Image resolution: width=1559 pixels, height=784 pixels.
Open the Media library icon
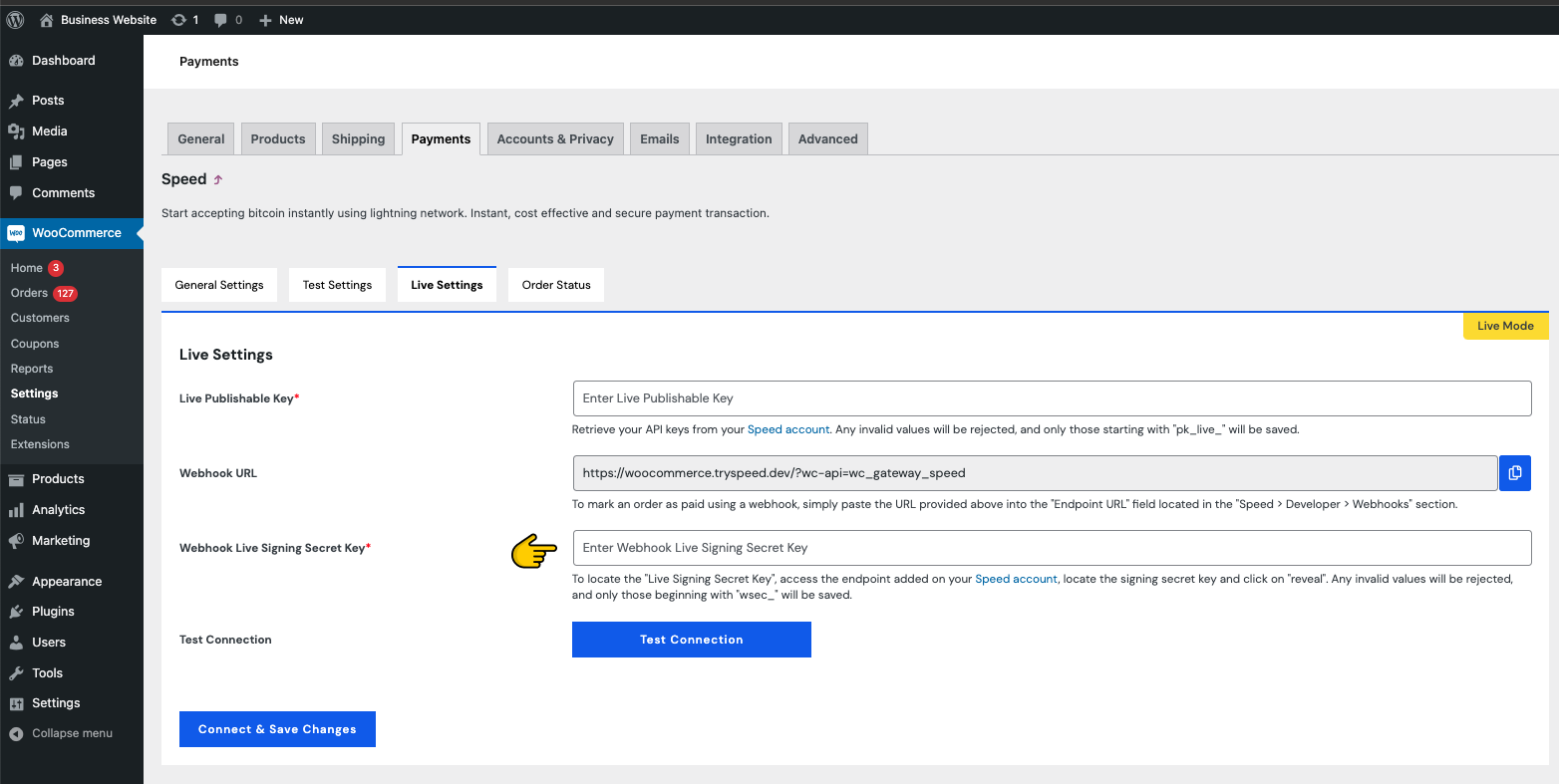[16, 131]
